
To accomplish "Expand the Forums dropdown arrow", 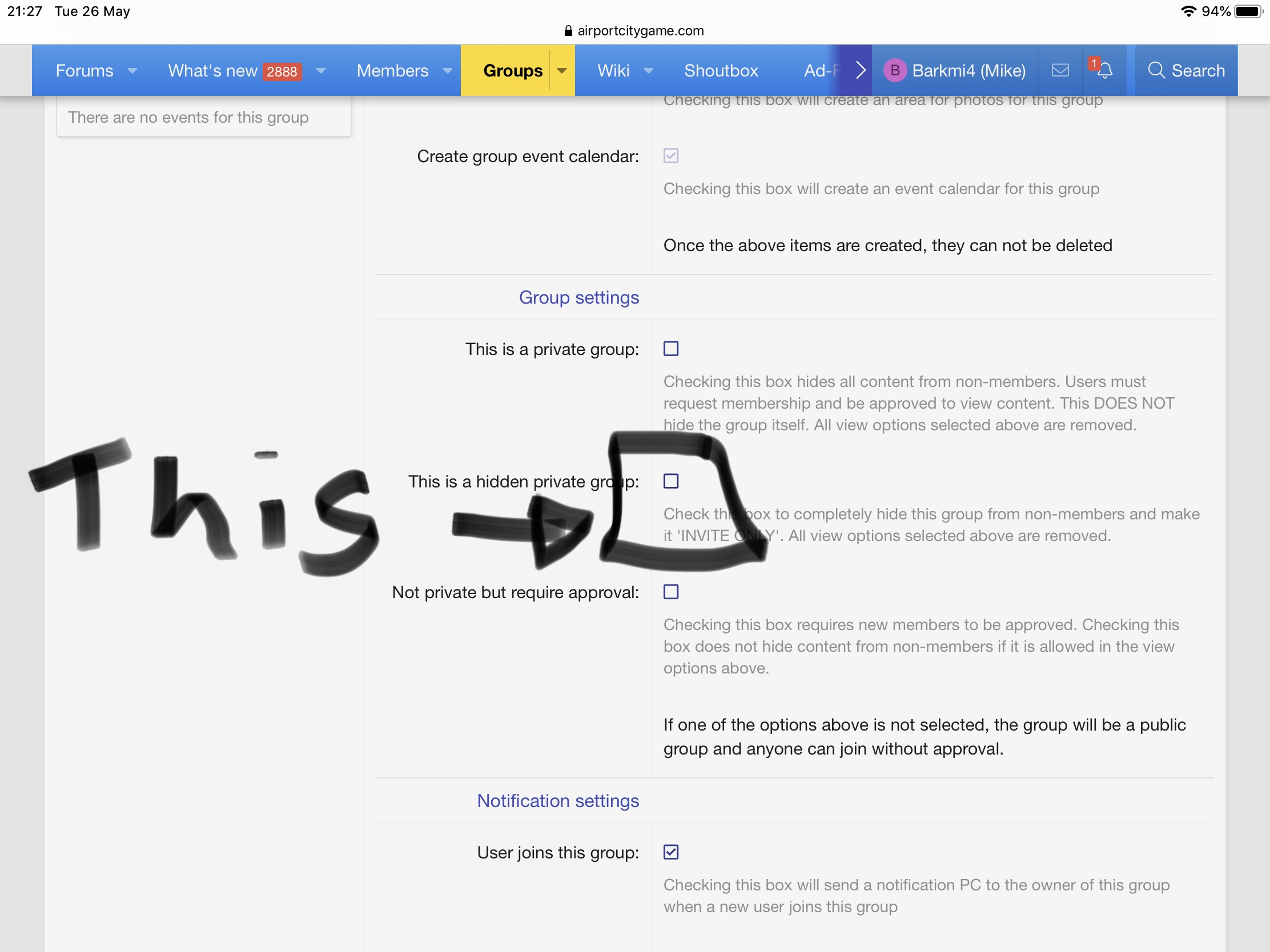I will tap(132, 71).
